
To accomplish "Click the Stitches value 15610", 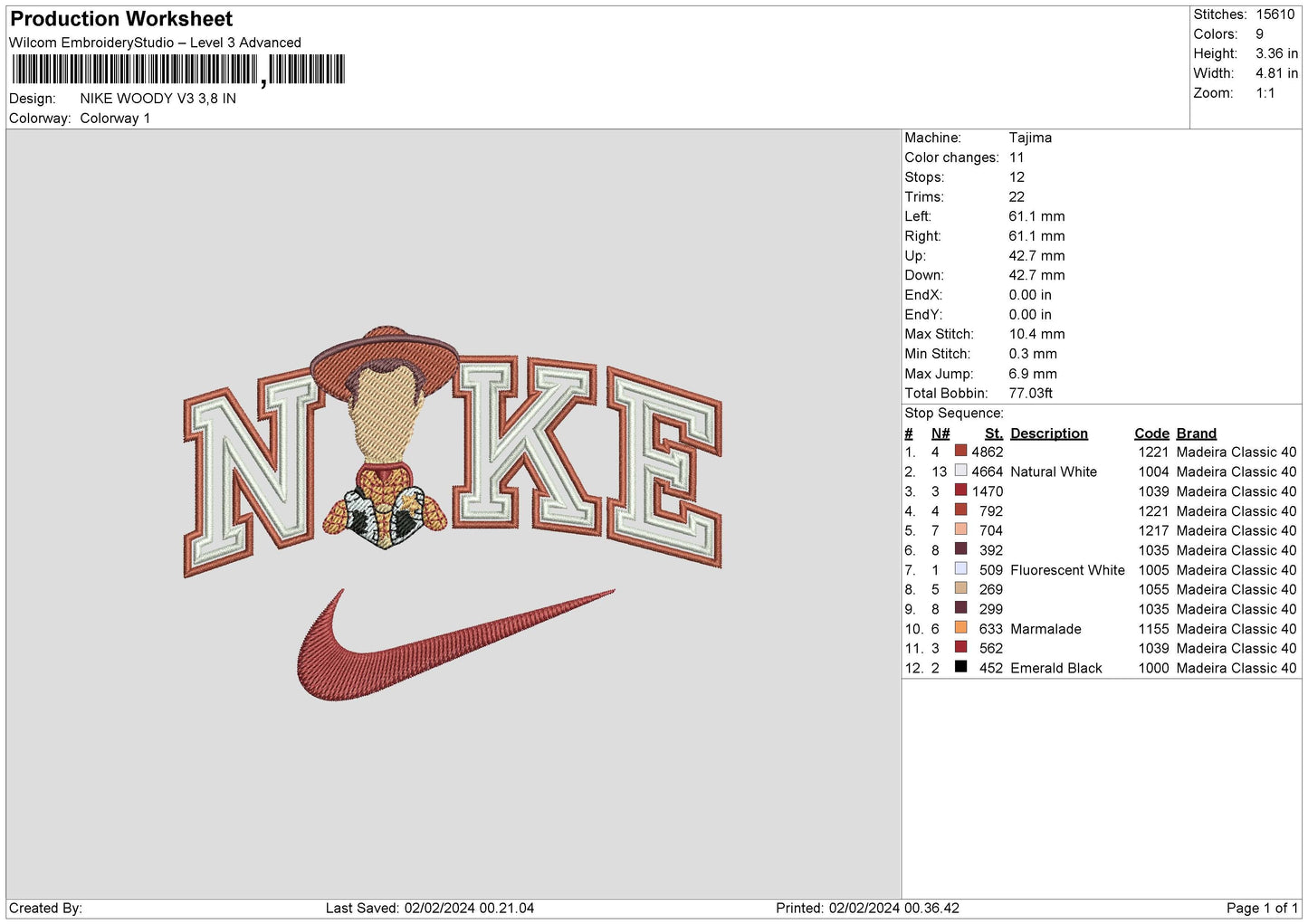I will [x=1275, y=14].
